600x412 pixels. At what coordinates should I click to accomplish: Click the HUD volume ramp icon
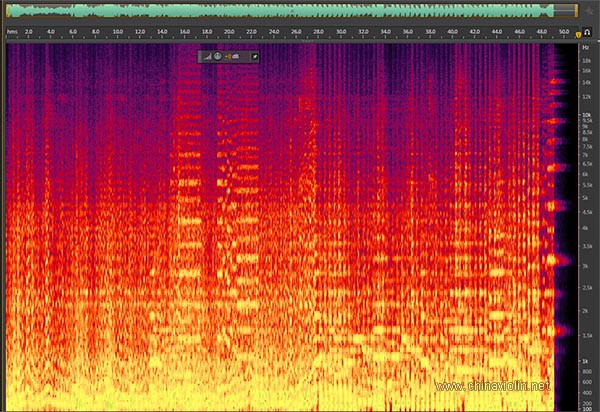208,57
